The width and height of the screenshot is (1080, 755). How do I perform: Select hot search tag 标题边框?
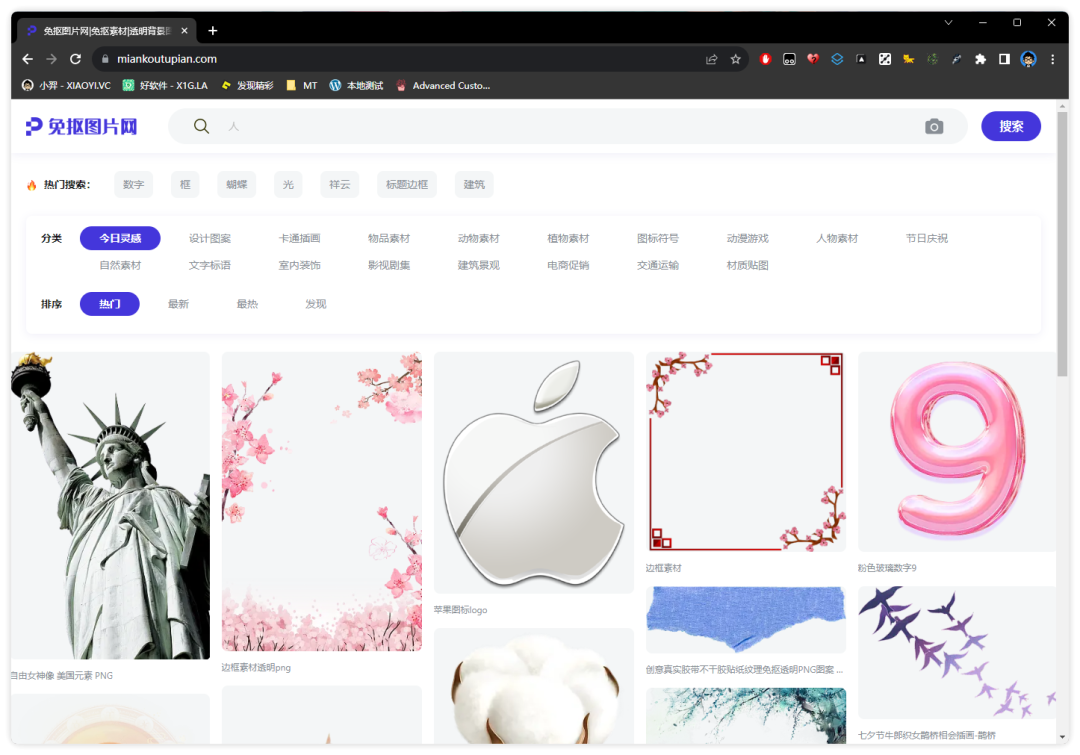[x=407, y=185]
